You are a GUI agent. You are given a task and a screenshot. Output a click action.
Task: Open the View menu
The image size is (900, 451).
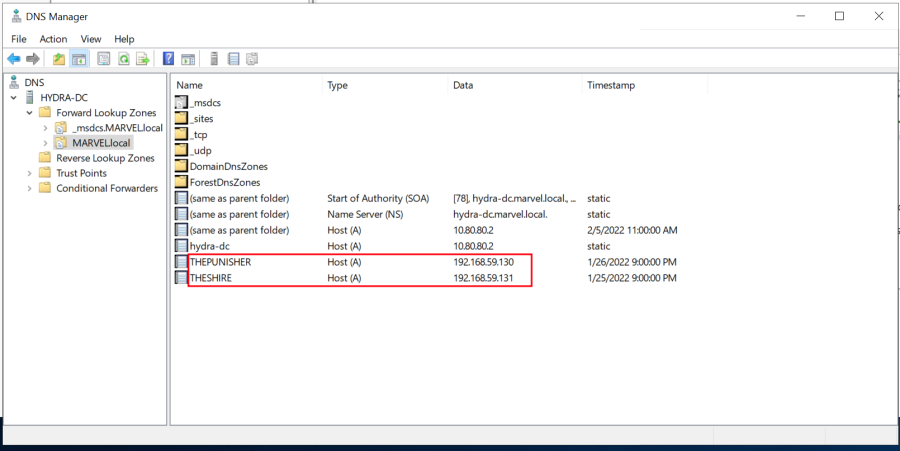click(91, 39)
